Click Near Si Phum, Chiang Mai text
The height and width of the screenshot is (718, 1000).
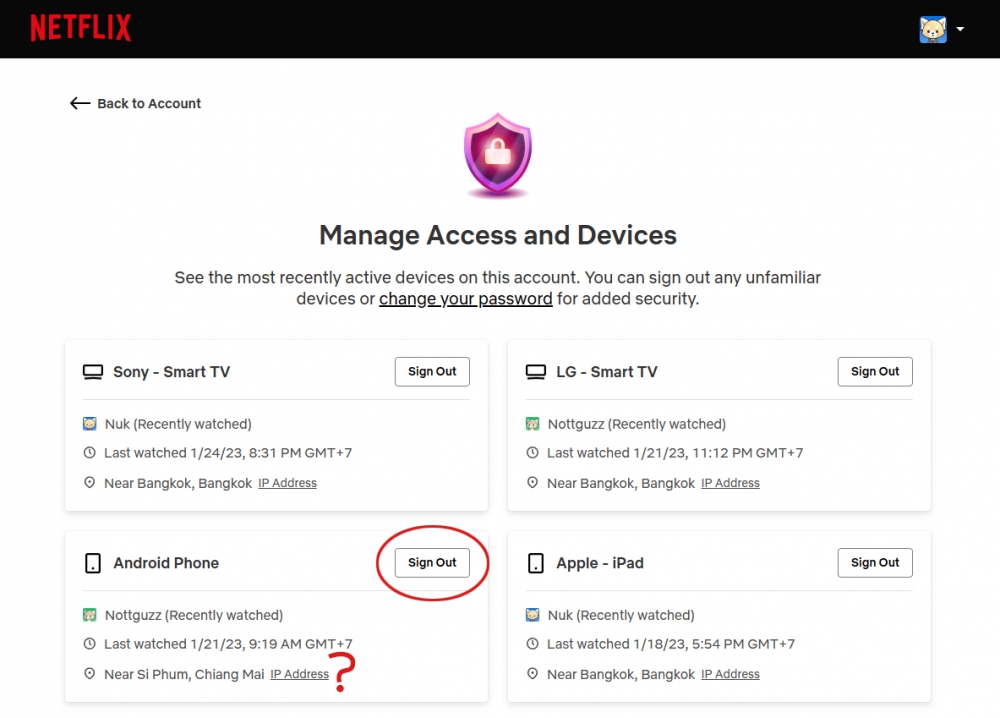[184, 675]
